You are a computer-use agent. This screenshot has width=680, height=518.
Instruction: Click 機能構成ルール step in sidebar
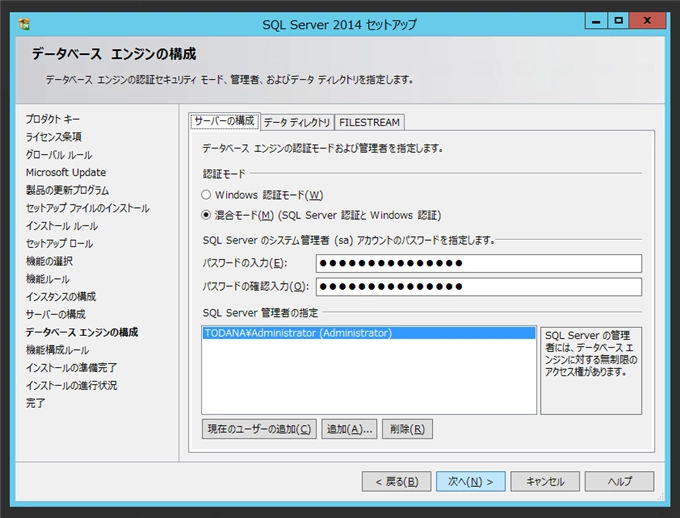[x=57, y=350]
